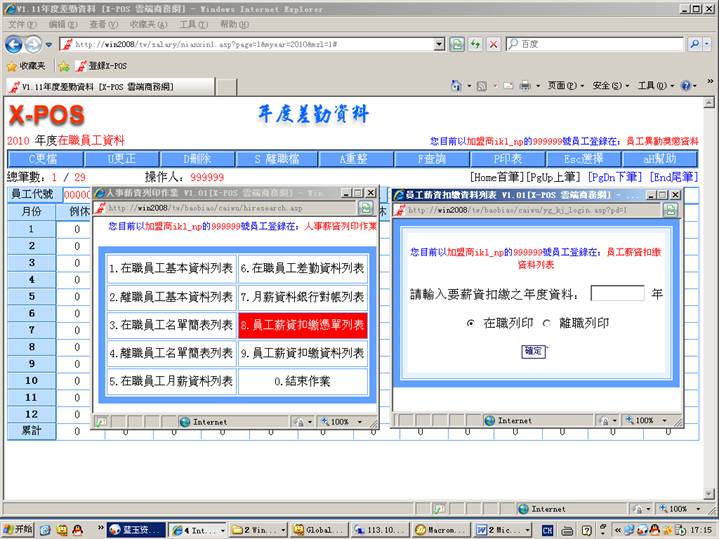Open the favorites star icon
719x539 pixels.
11,66
